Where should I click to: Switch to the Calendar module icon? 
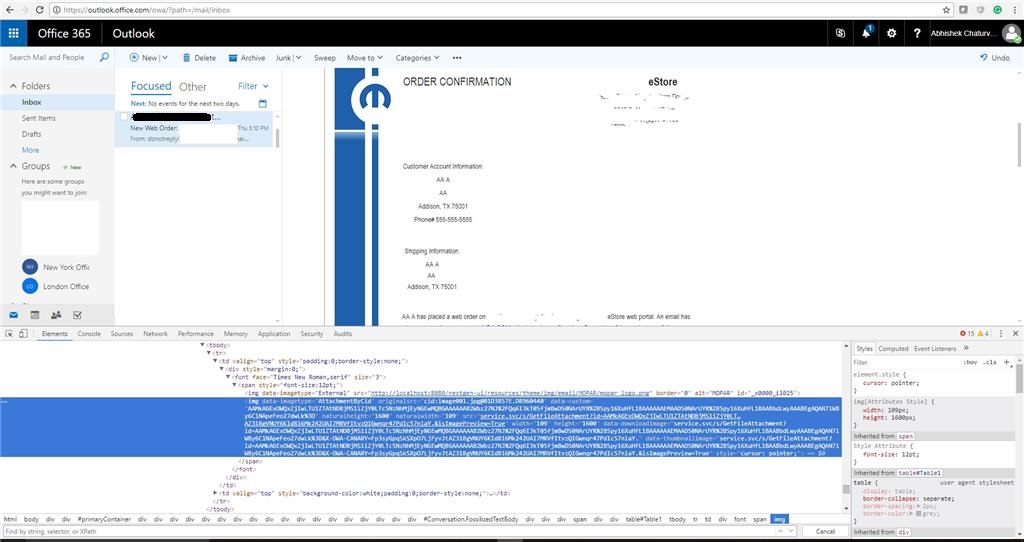35,315
